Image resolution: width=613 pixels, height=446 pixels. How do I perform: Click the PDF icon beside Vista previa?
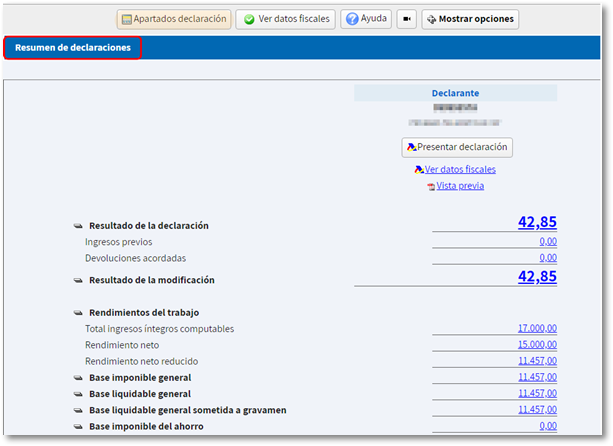click(430, 187)
